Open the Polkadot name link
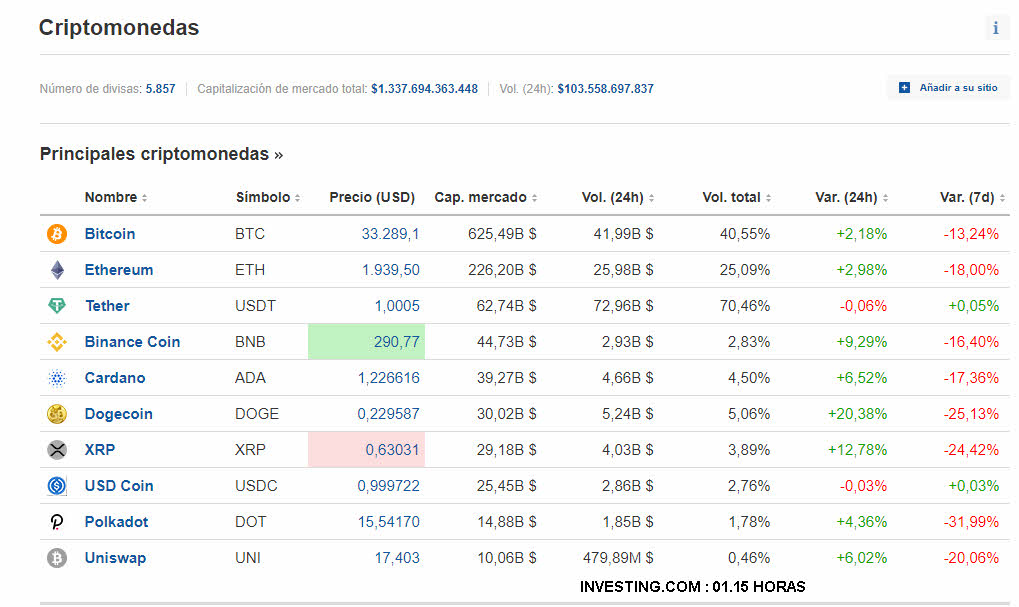The image size is (1019, 607). point(116,522)
